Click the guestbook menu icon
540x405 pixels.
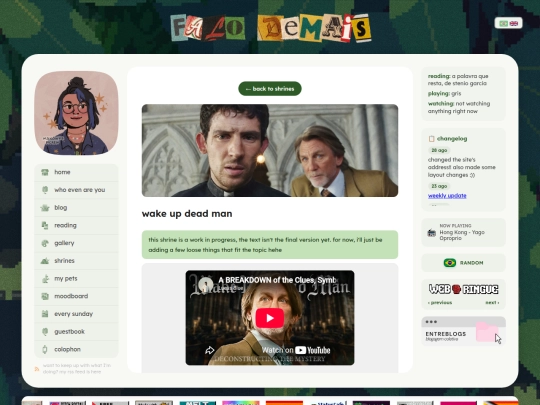pos(45,332)
